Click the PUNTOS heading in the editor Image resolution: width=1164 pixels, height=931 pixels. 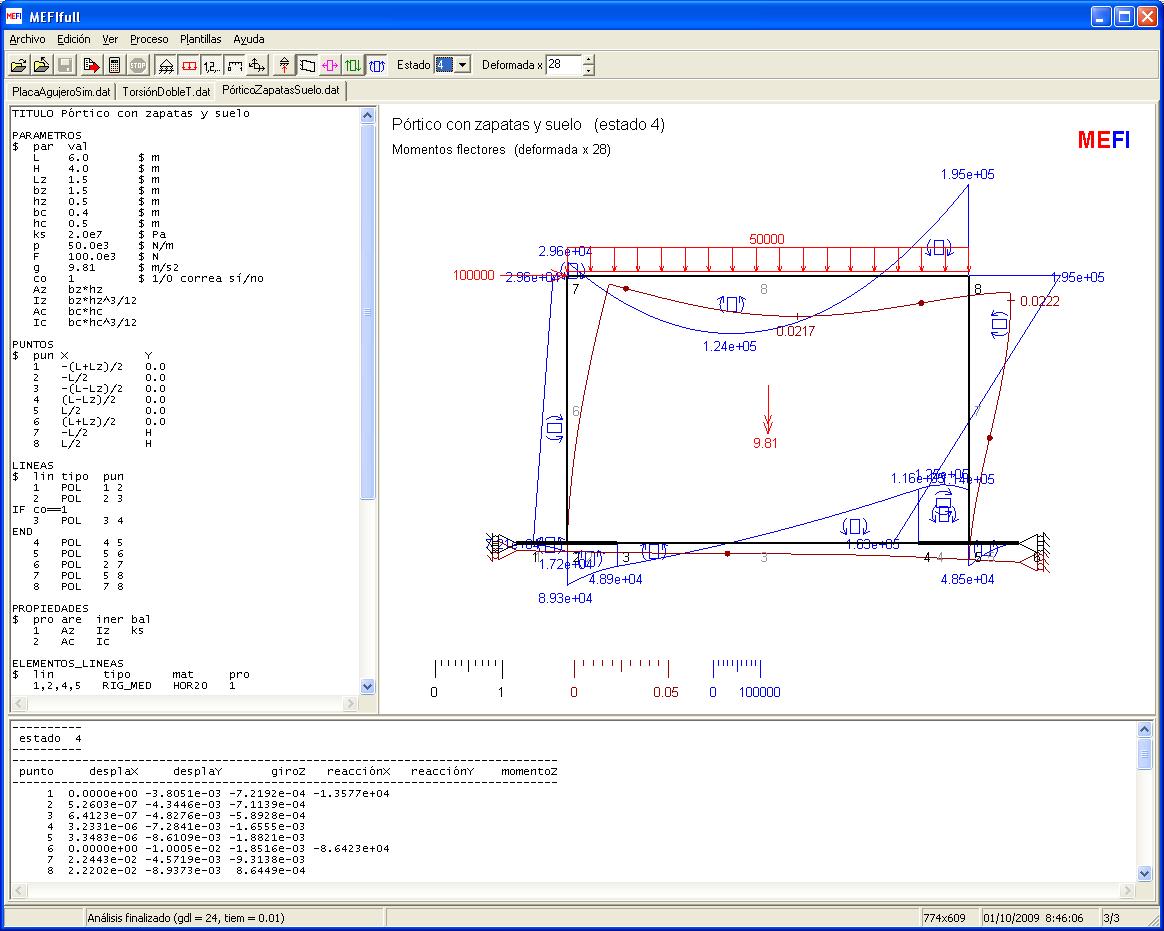pyautogui.click(x=33, y=344)
